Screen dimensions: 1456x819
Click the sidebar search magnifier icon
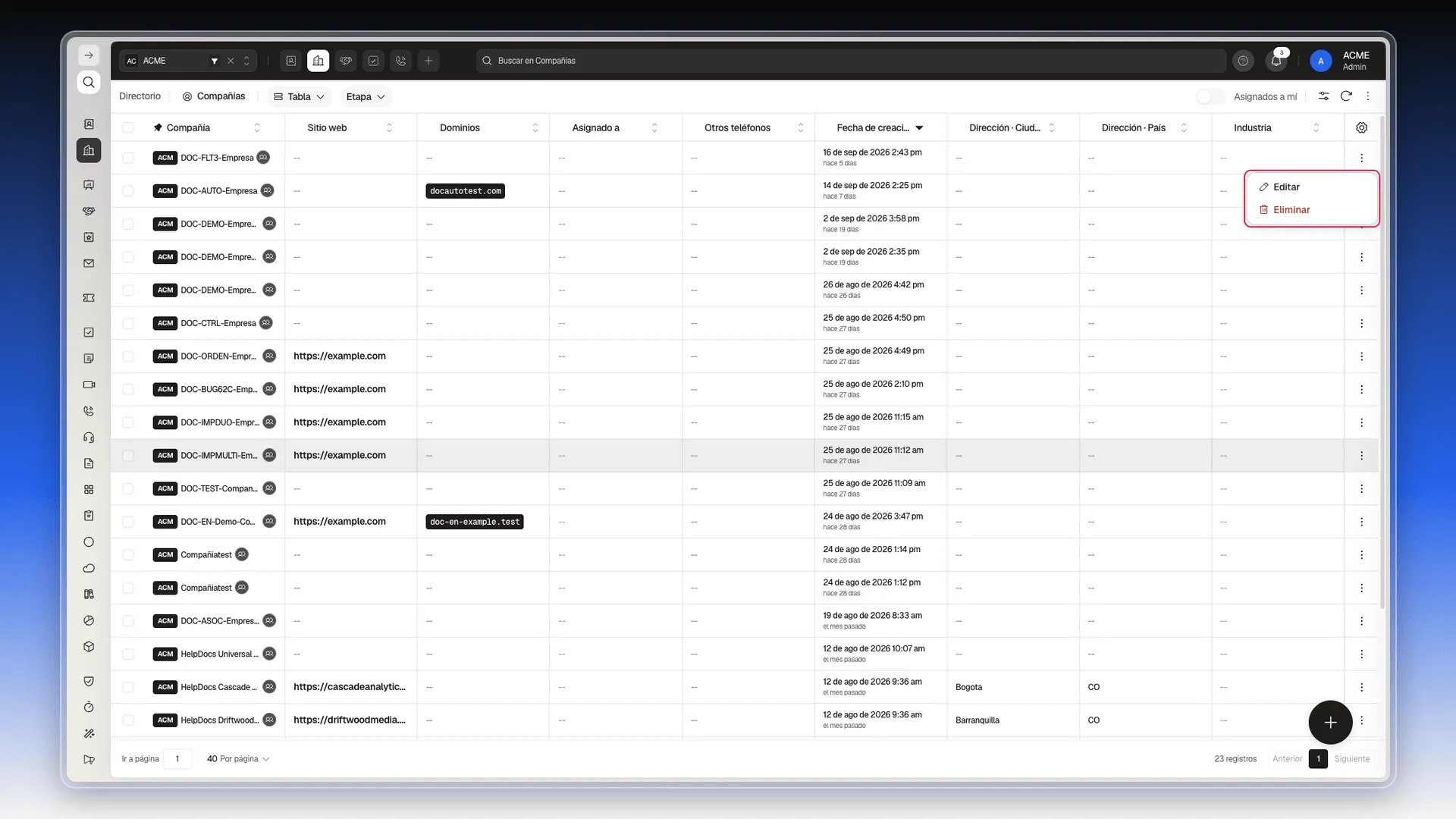[89, 82]
